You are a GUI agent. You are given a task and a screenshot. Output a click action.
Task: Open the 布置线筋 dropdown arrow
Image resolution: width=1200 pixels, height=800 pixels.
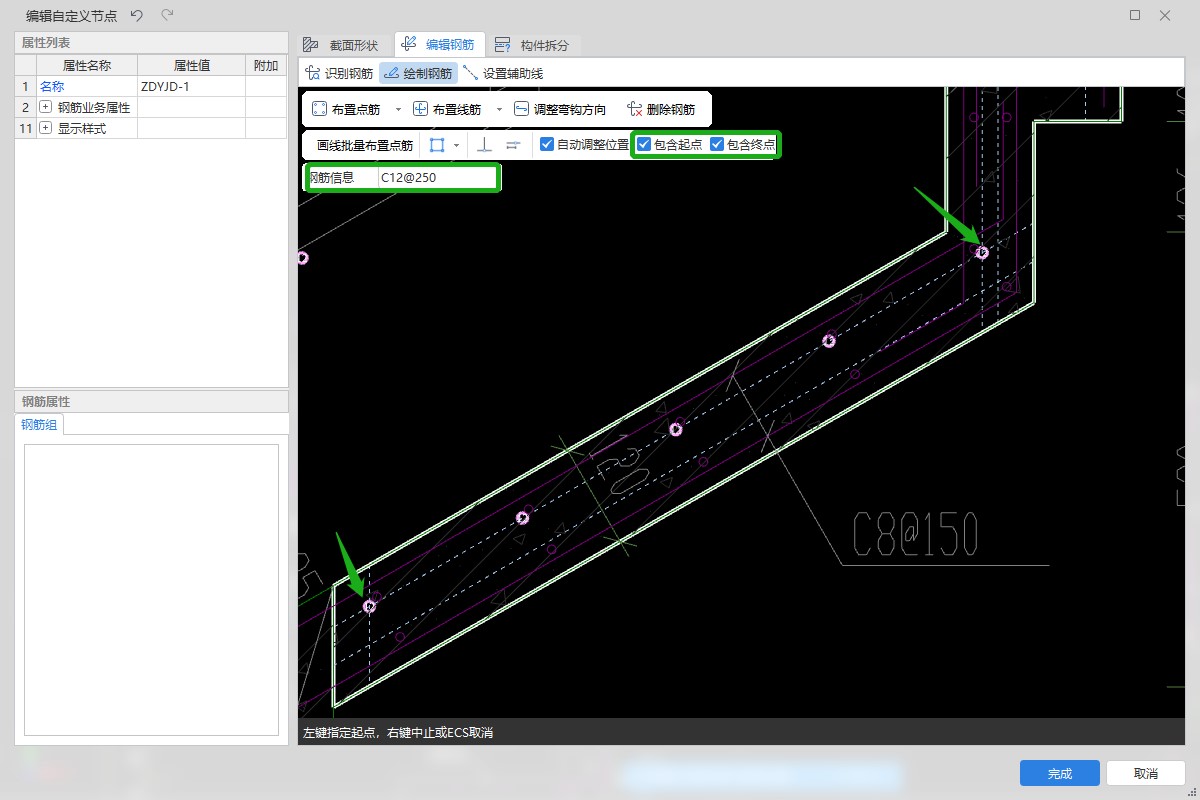click(x=499, y=109)
